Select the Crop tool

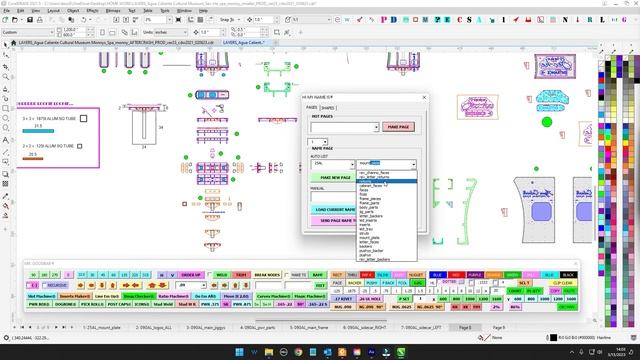5,66
